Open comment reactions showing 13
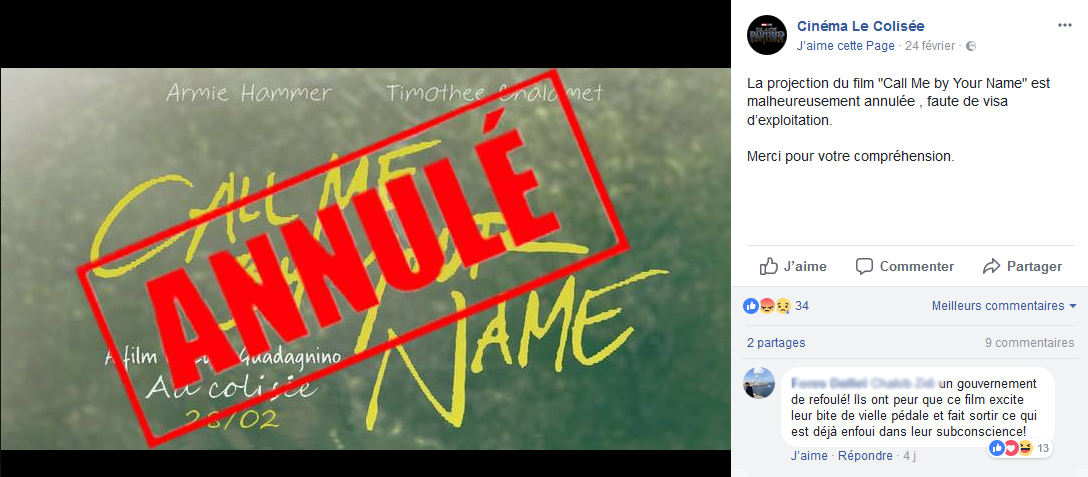 (1020, 449)
